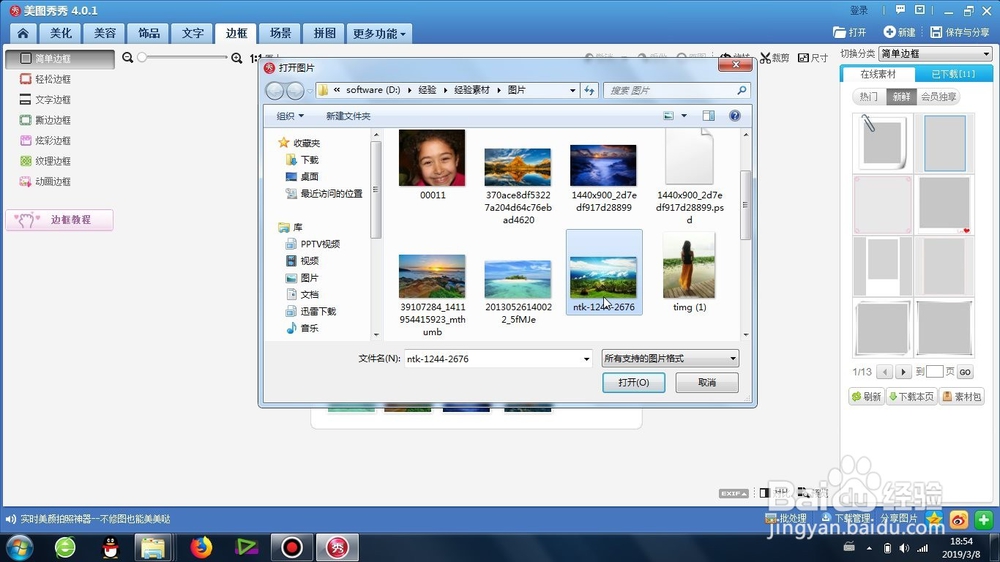Select the 裁剪 crop tool
Screen dimensions: 1000x562
point(774,58)
